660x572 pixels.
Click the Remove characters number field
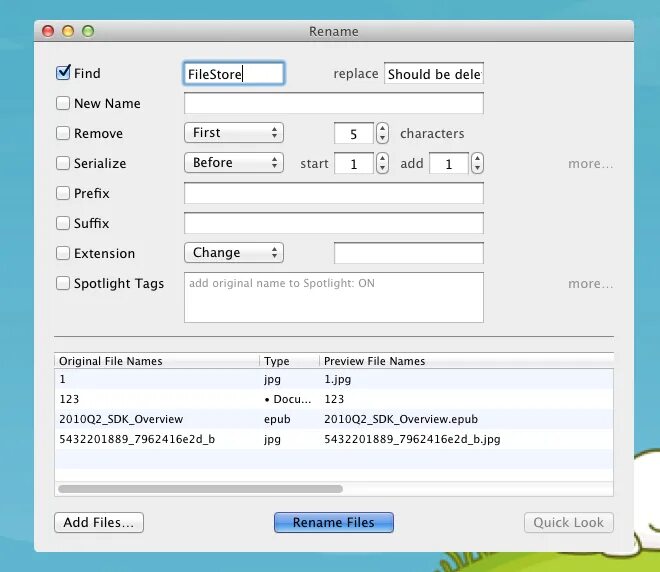(x=354, y=133)
